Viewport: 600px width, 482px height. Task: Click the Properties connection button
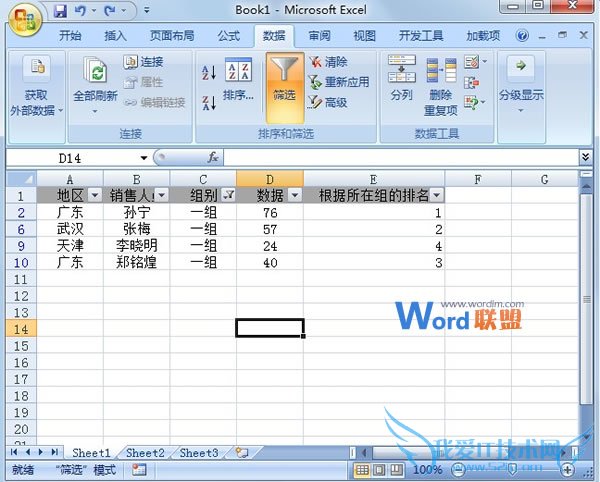pyautogui.click(x=144, y=82)
